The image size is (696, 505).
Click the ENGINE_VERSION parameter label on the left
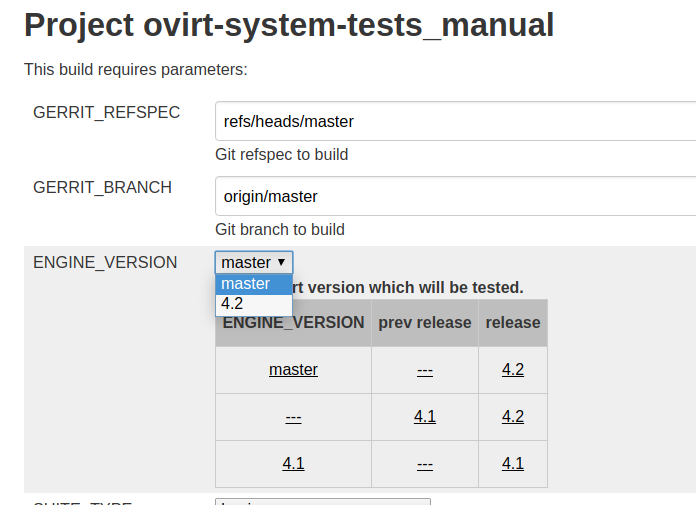105,262
